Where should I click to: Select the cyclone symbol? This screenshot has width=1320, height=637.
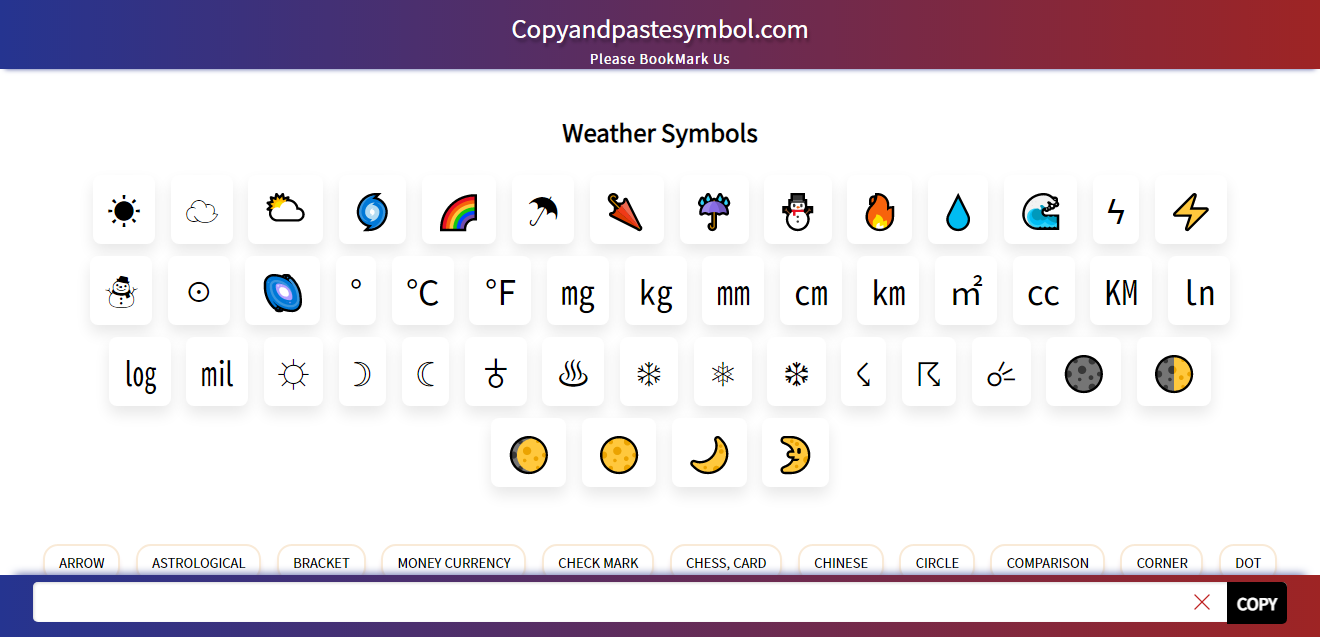click(372, 211)
